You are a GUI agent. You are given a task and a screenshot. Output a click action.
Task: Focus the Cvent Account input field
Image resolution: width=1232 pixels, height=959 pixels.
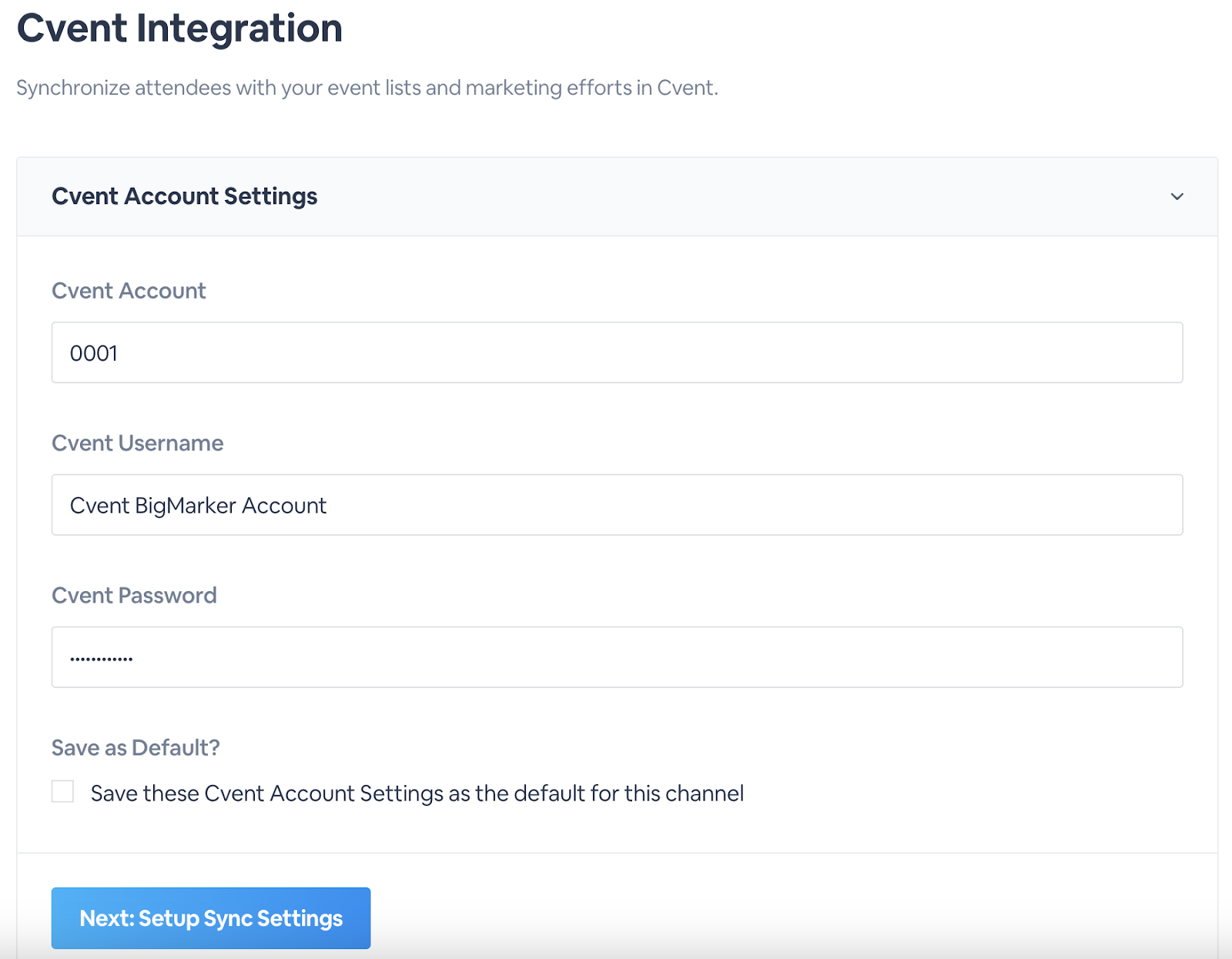click(x=616, y=353)
